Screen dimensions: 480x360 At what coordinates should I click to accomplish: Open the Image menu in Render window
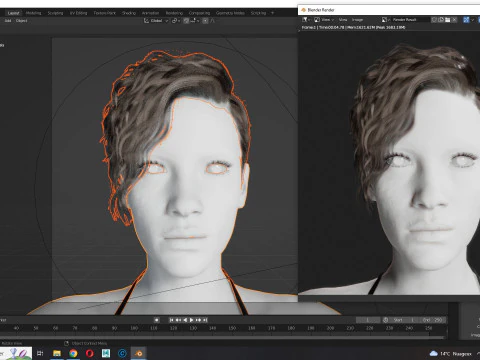pos(357,20)
